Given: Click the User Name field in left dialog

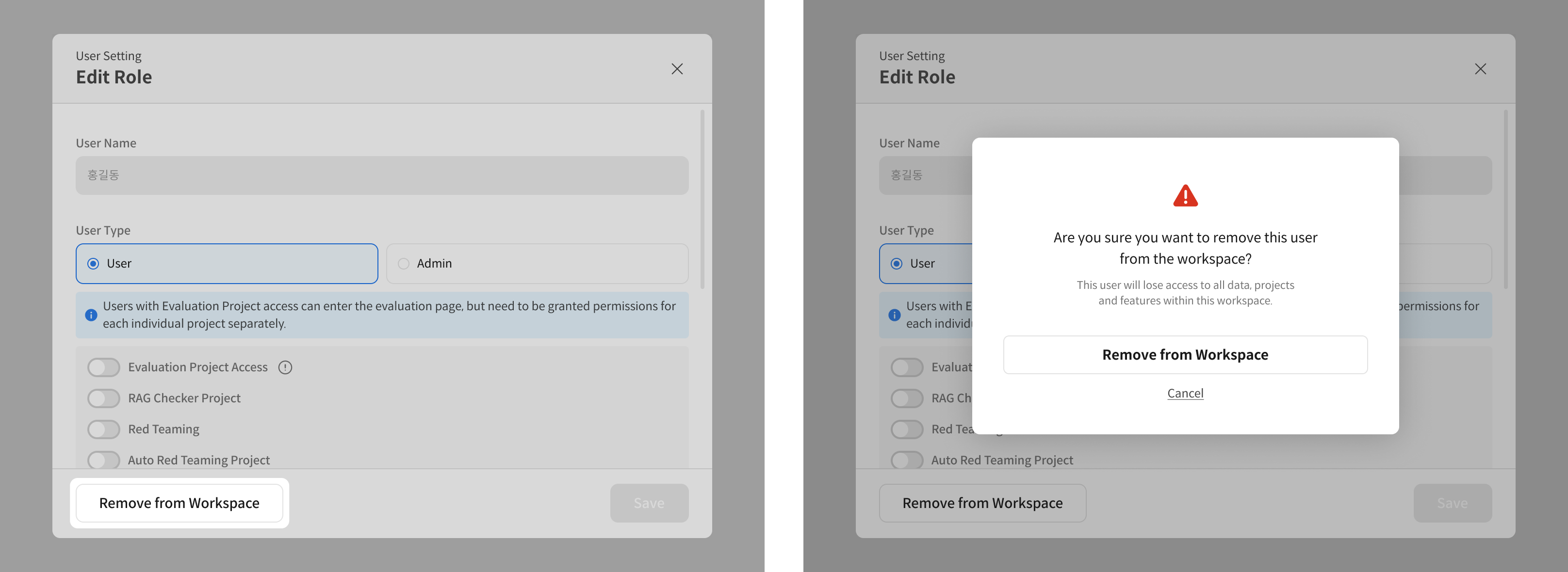Looking at the screenshot, I should point(382,175).
